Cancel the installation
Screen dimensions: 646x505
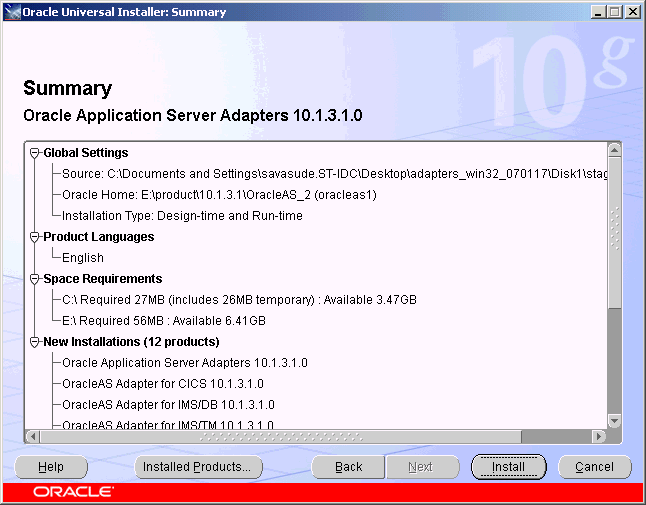595,467
